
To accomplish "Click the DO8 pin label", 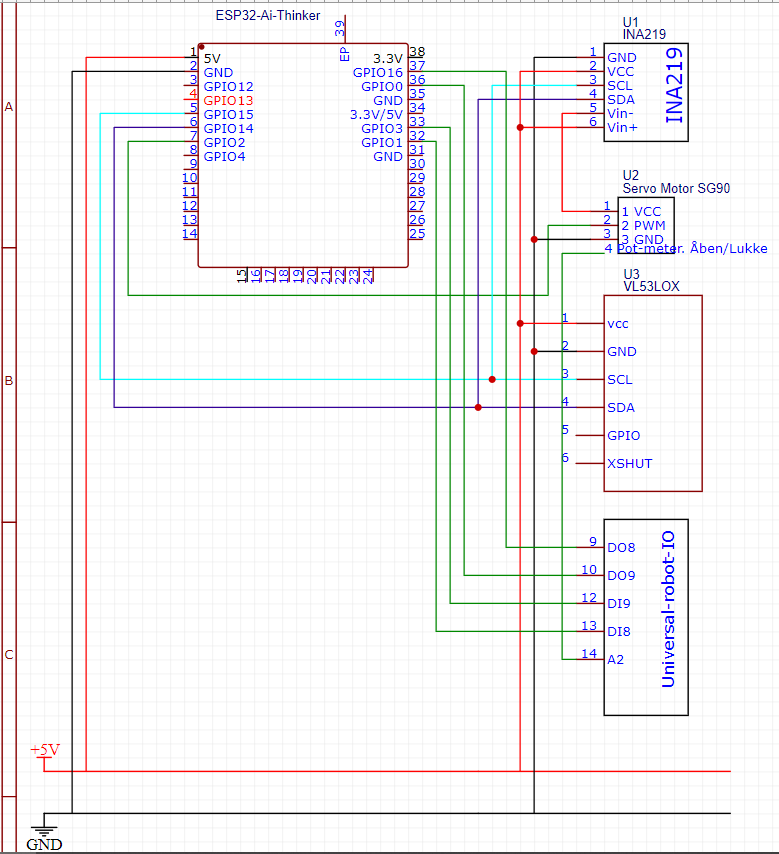I will [x=621, y=548].
